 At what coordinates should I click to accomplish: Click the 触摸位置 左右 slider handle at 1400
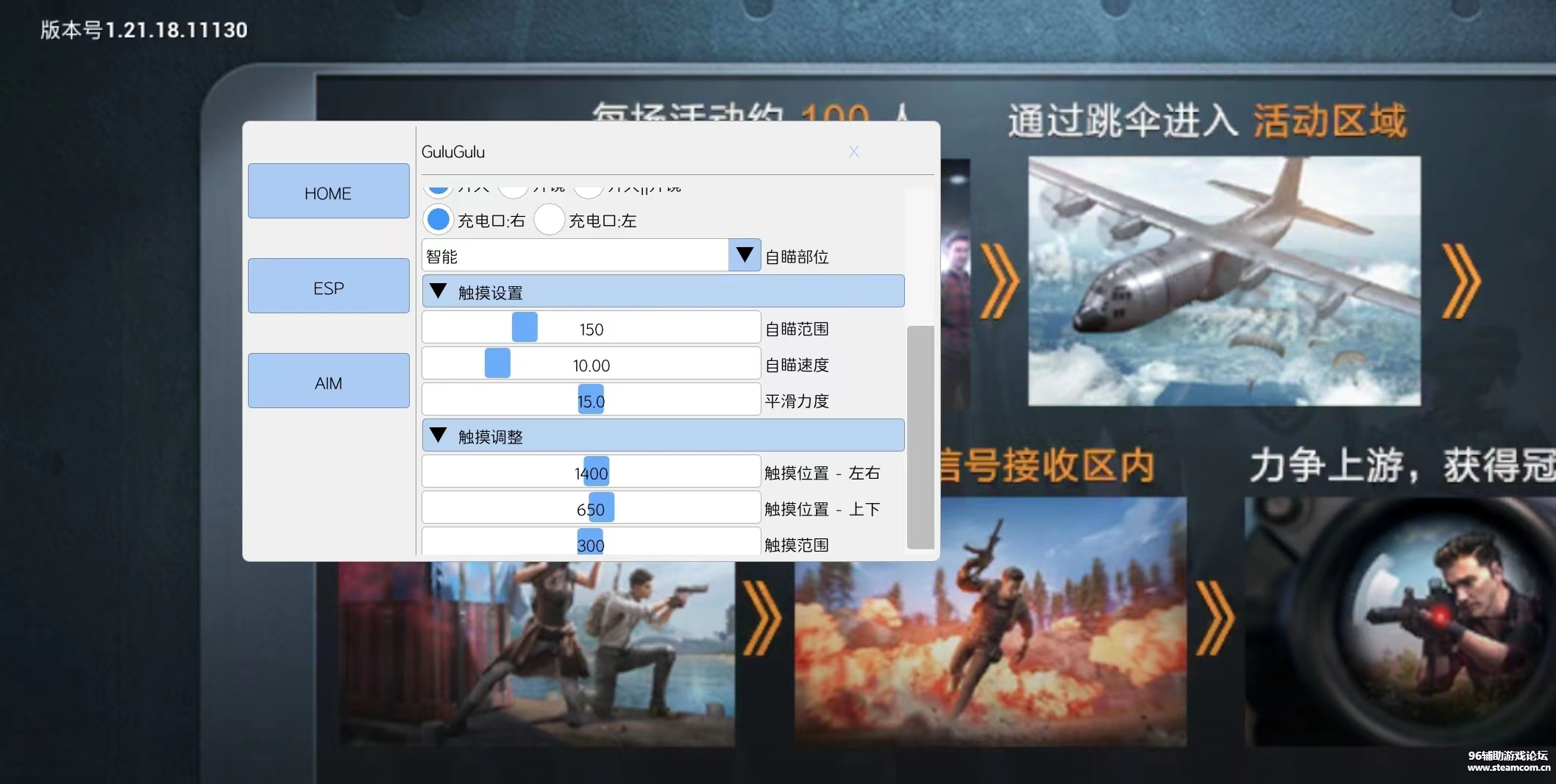tap(596, 471)
